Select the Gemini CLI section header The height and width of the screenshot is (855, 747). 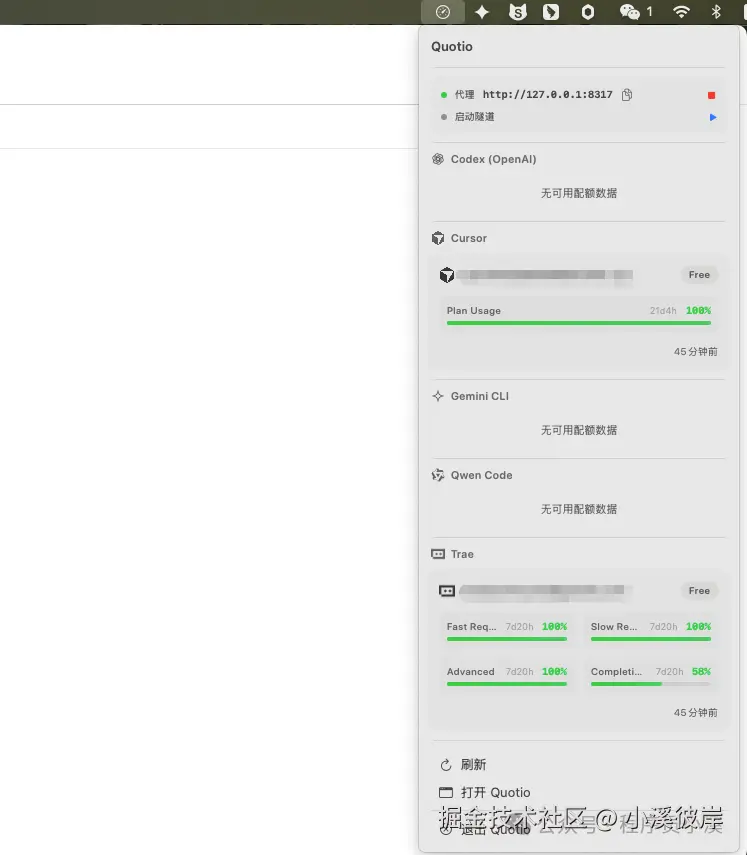coord(480,396)
